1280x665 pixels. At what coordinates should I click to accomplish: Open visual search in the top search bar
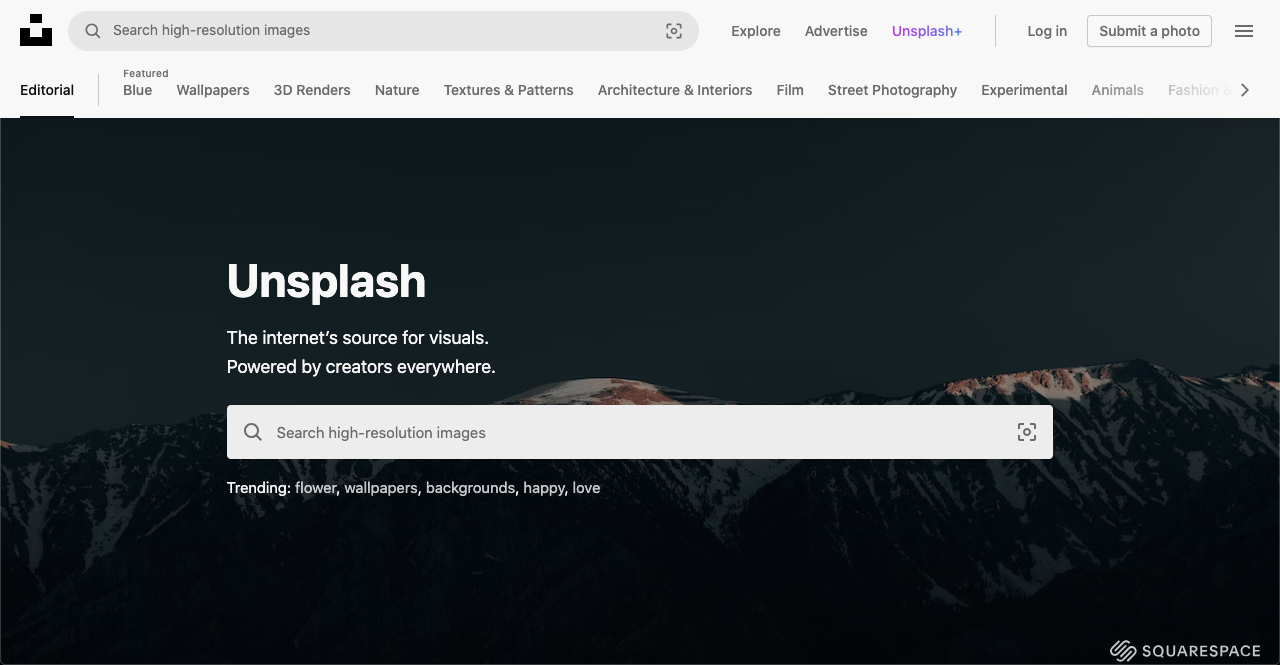tap(674, 31)
